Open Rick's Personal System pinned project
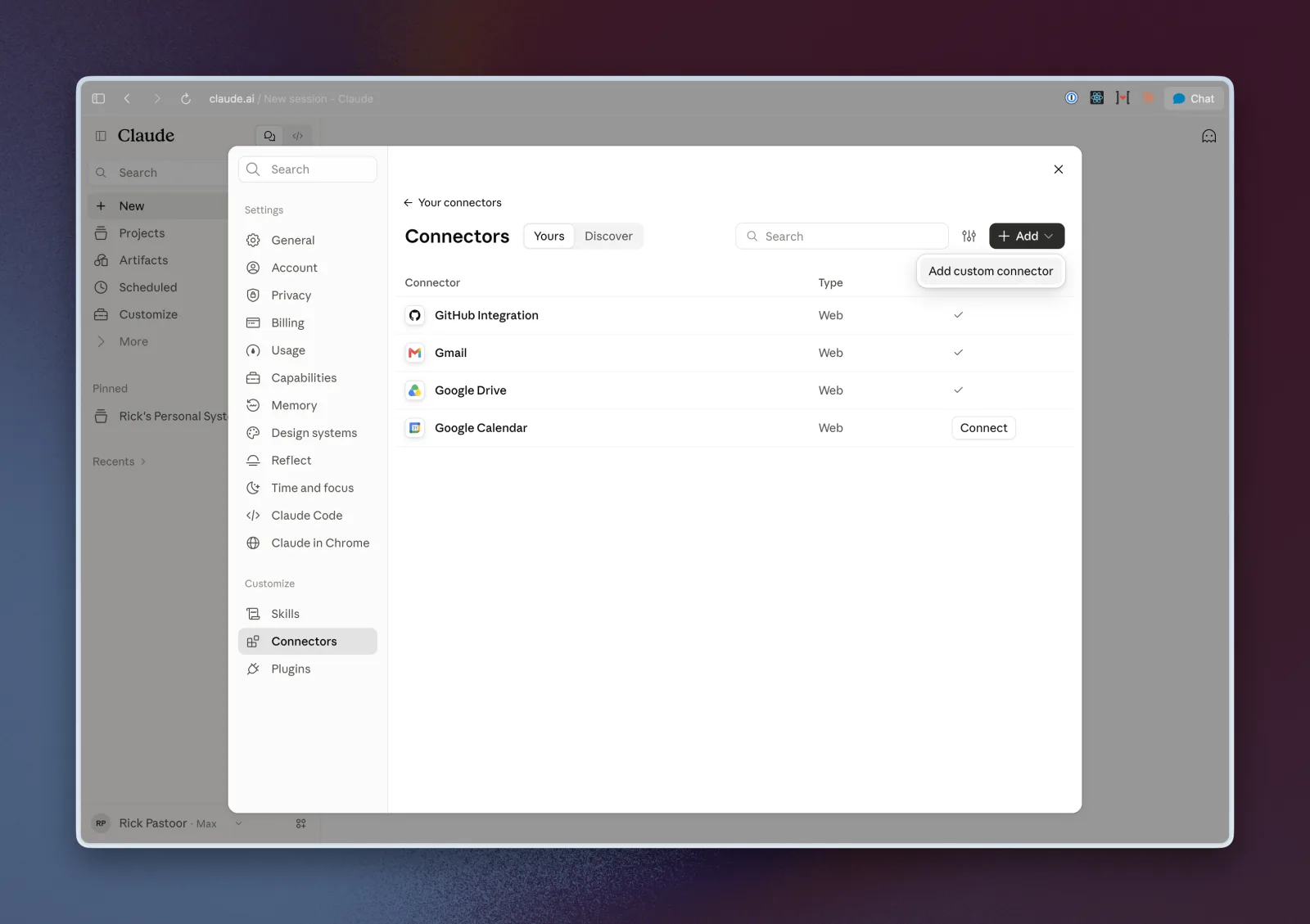 (x=160, y=416)
